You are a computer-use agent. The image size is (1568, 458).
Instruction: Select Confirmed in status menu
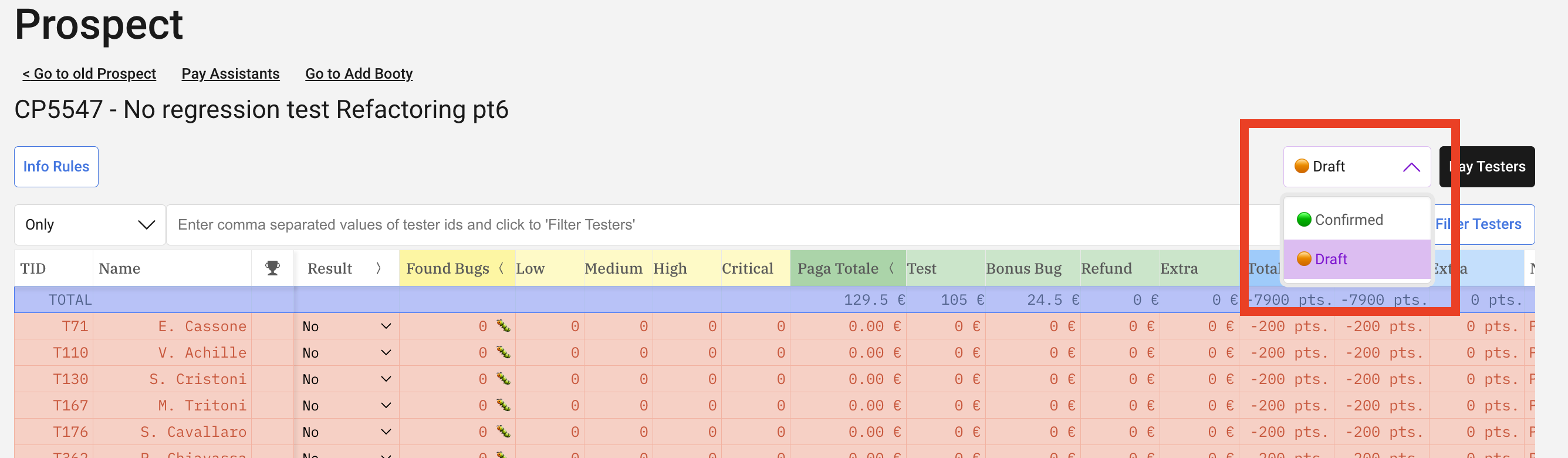[x=1357, y=219]
